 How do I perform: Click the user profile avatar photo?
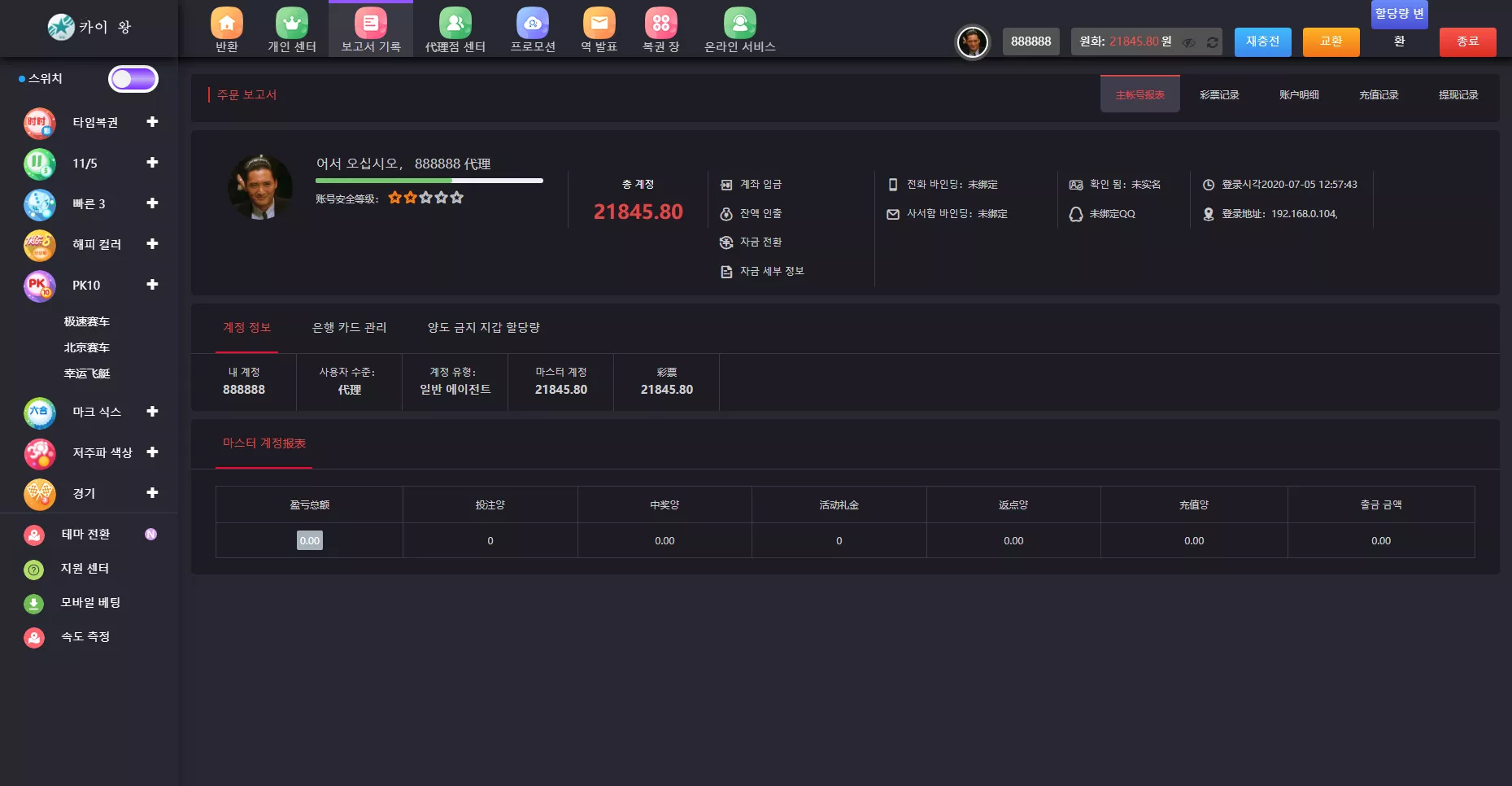(260, 187)
